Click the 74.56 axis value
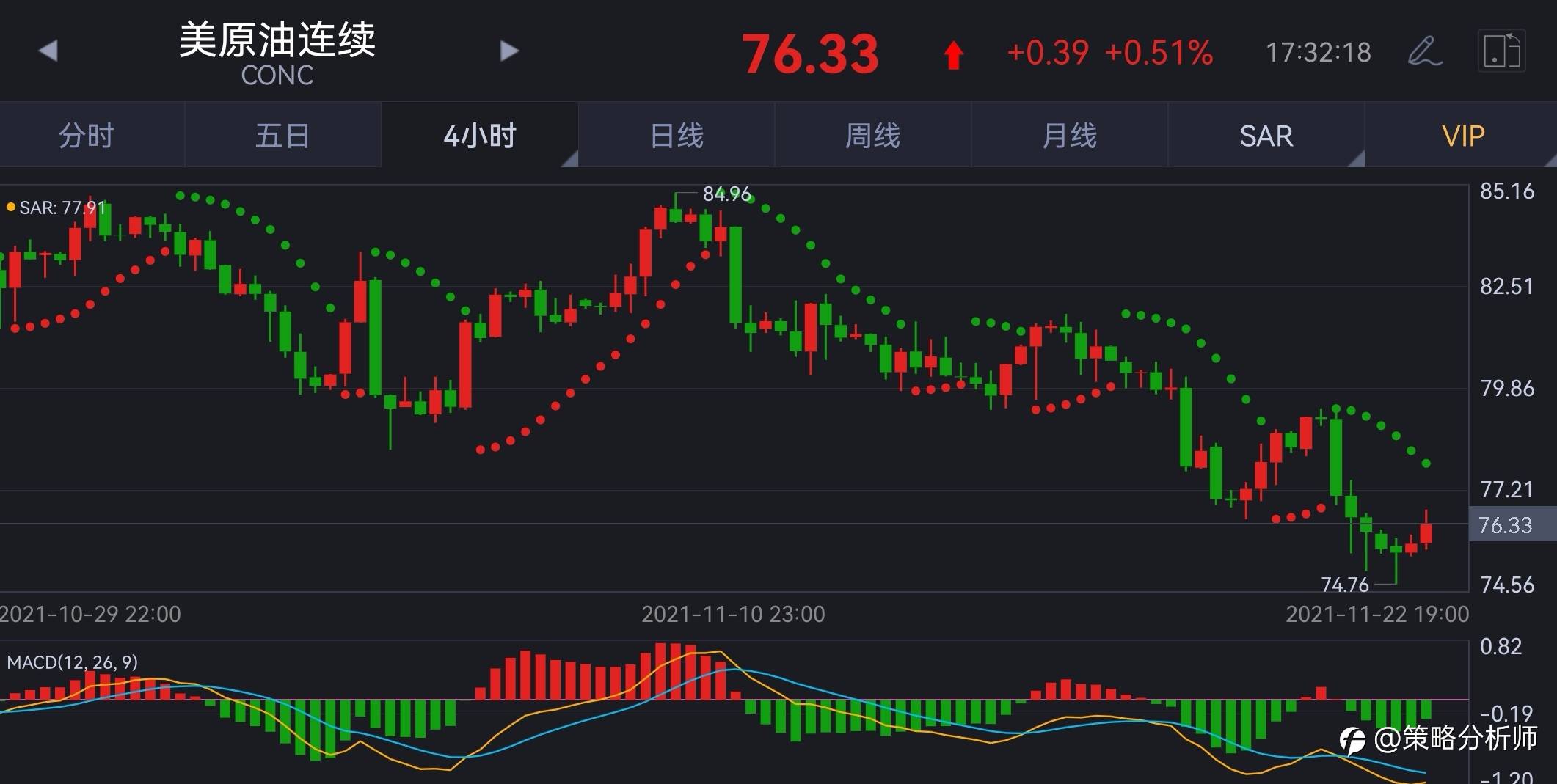The height and width of the screenshot is (784, 1557). 1507,585
